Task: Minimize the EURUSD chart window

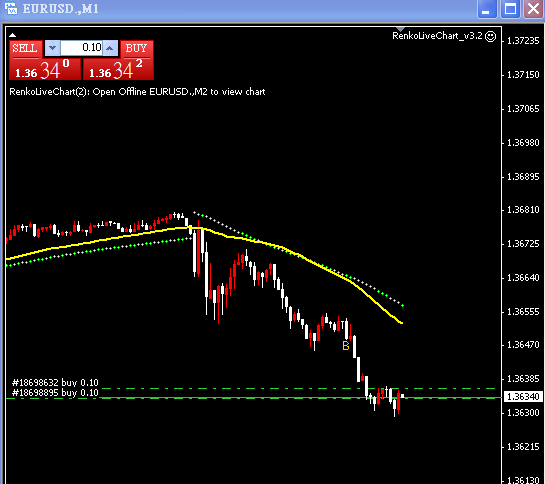Action: tap(487, 9)
